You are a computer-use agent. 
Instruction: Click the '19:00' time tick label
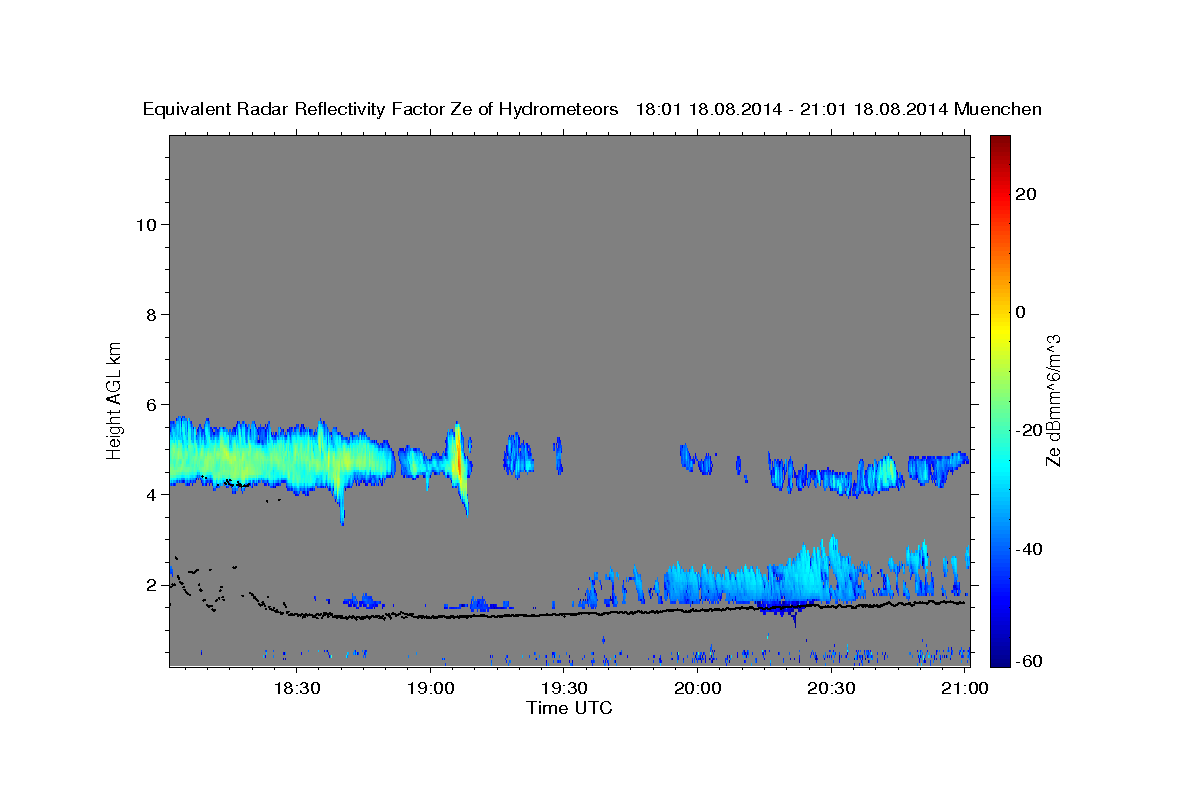click(x=431, y=689)
